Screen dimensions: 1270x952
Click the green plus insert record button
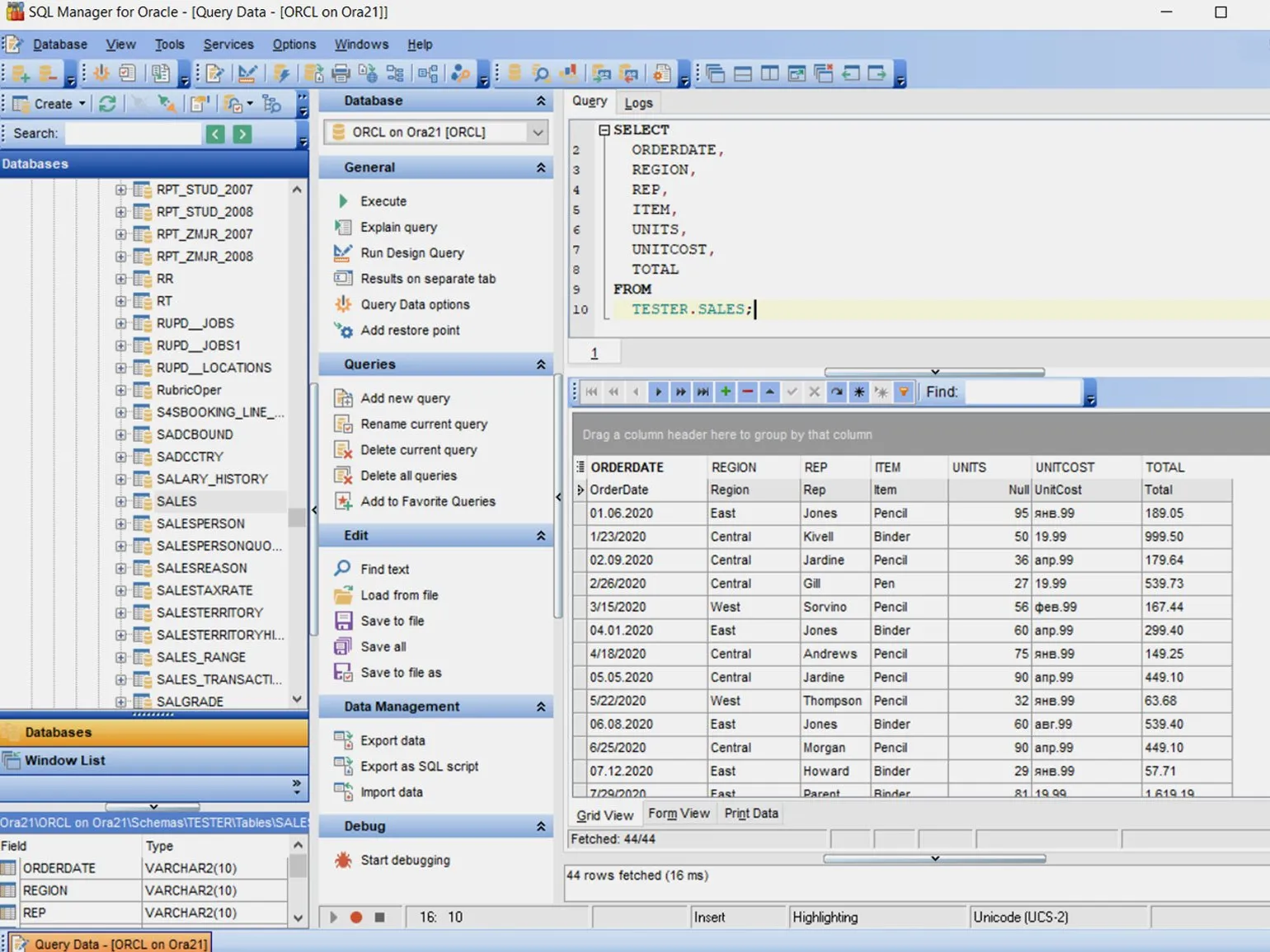(725, 392)
